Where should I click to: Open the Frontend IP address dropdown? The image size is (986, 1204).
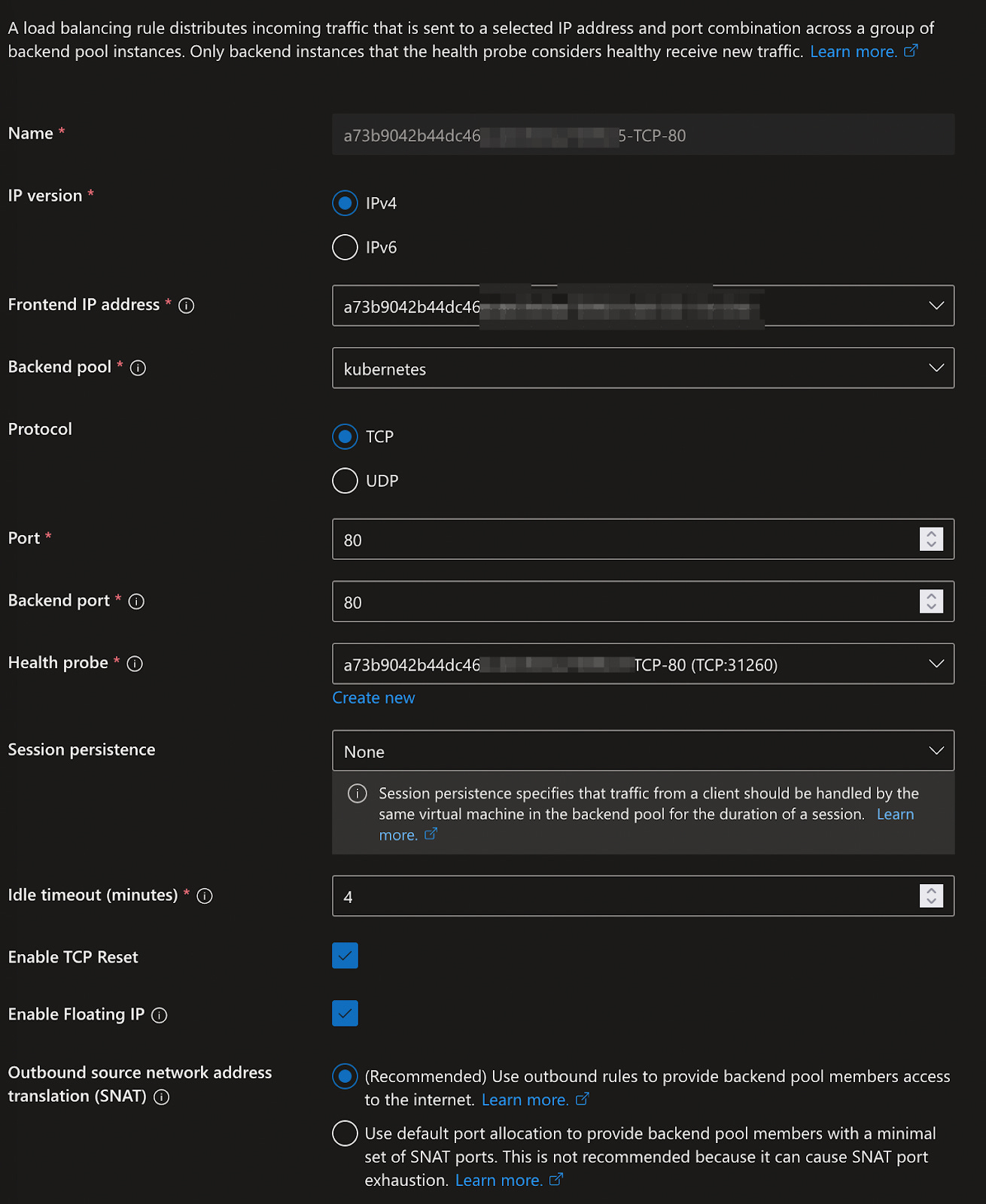coord(643,306)
